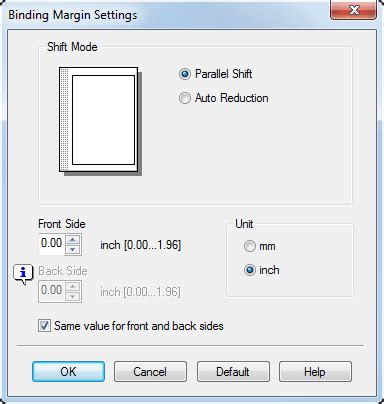Click the page preview in Shift Mode

[x=100, y=121]
